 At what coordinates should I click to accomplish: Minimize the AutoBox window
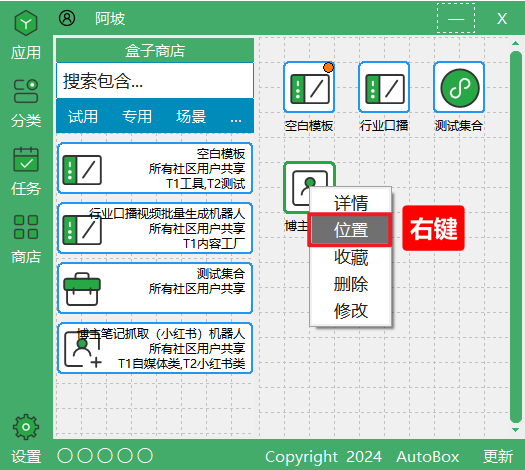click(456, 18)
